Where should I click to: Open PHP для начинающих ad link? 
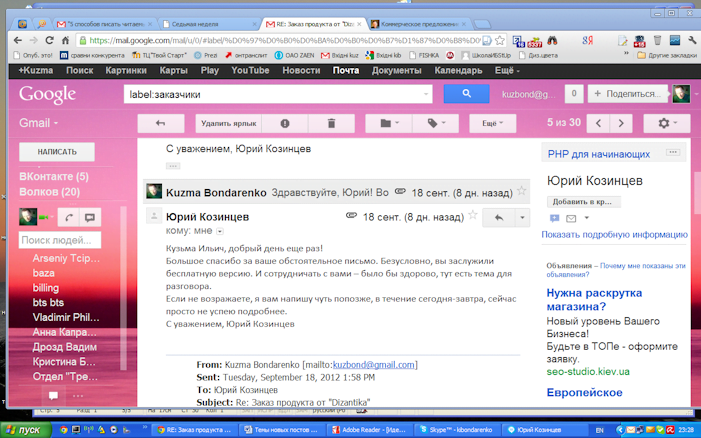tap(599, 154)
